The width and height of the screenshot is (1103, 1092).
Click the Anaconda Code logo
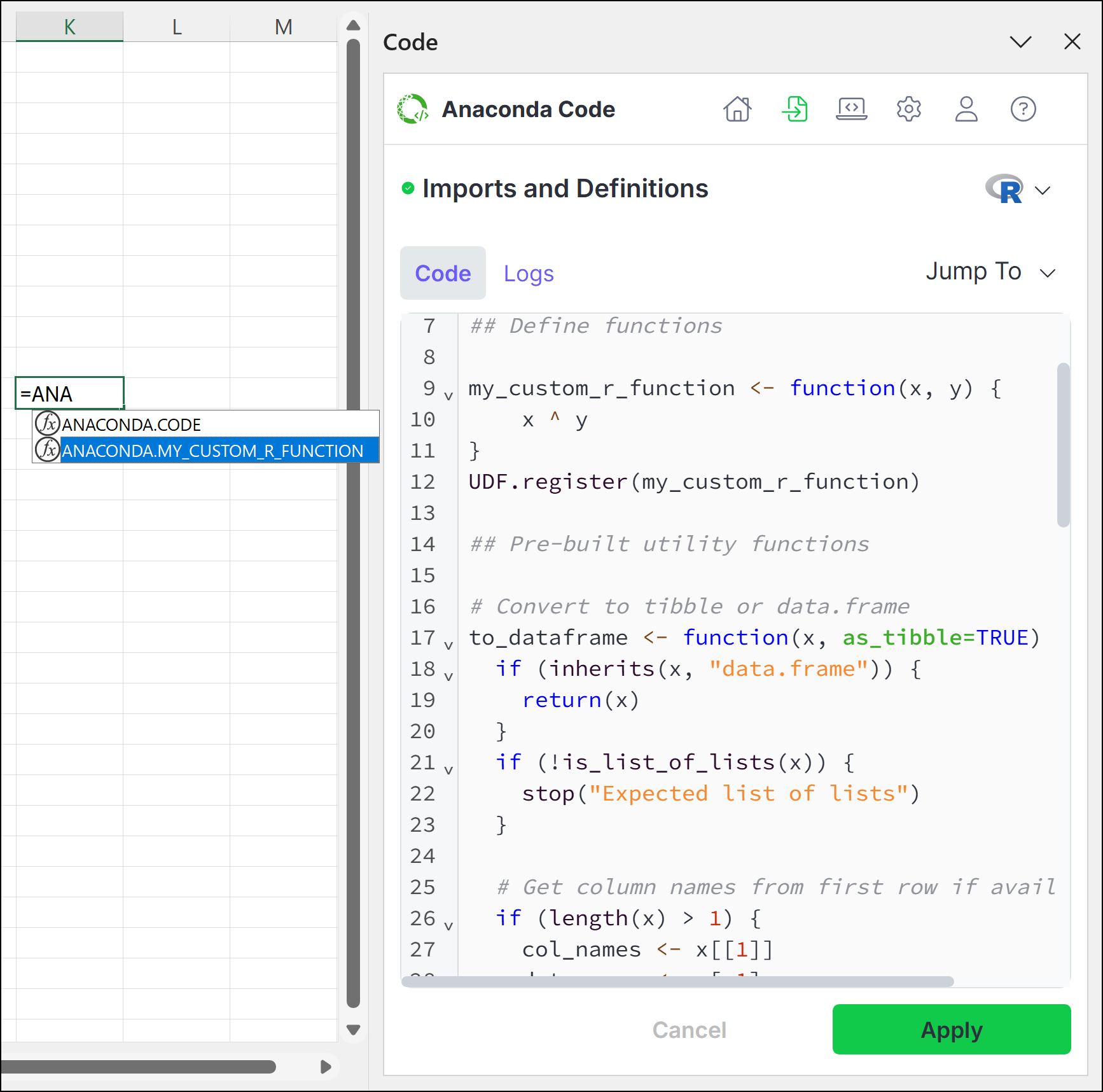coord(413,109)
